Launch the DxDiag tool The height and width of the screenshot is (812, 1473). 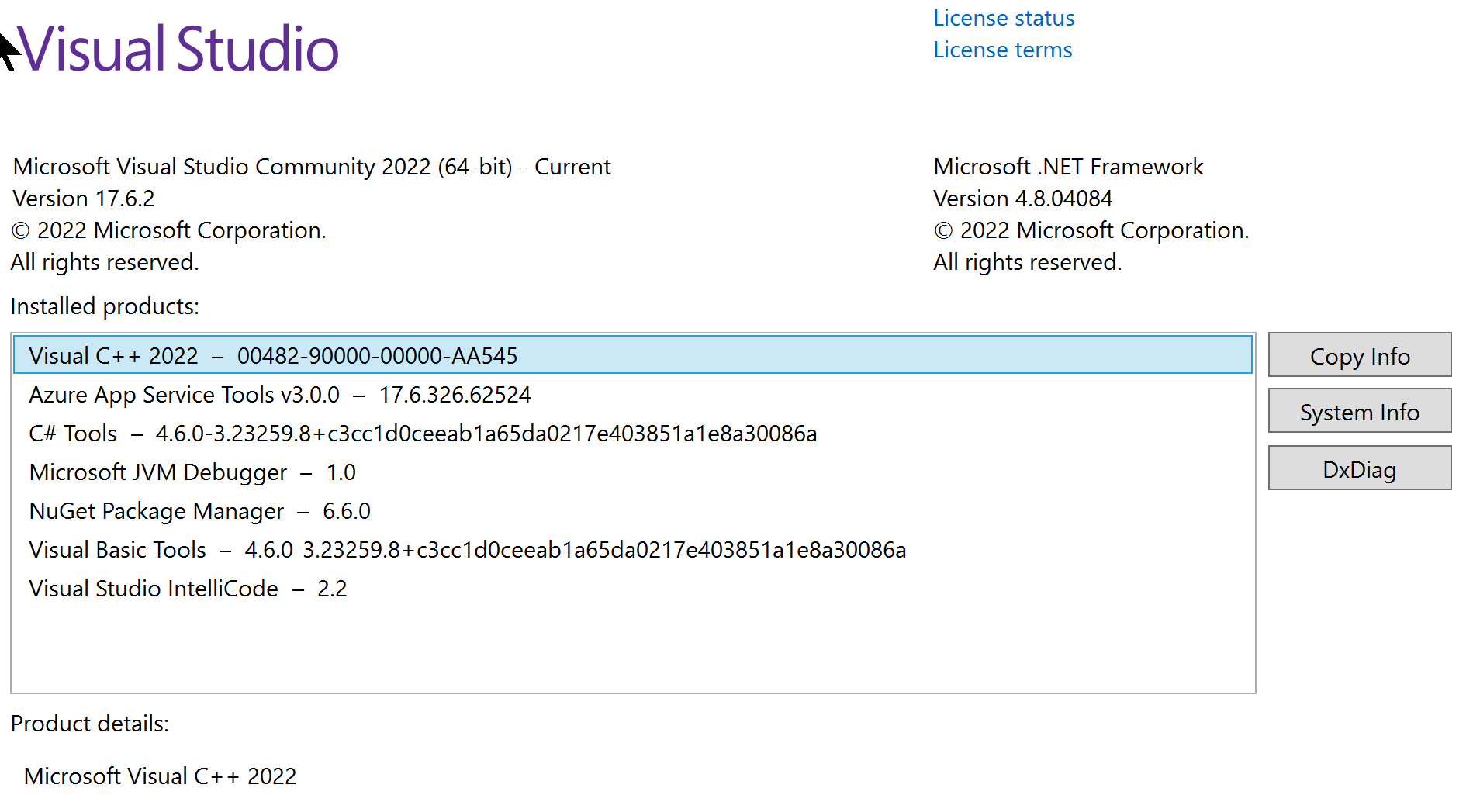(x=1359, y=469)
